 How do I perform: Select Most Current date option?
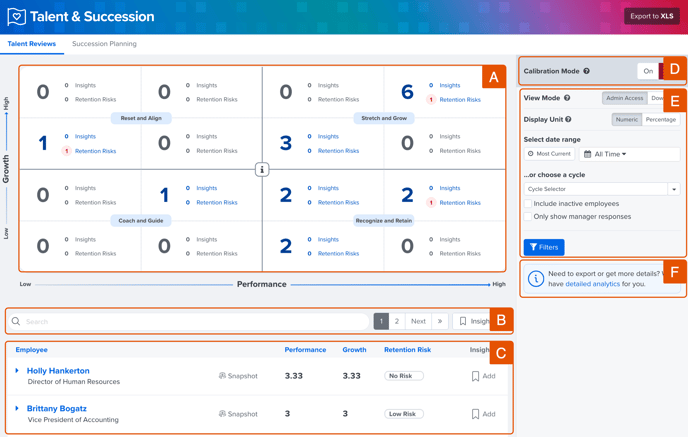coord(549,154)
